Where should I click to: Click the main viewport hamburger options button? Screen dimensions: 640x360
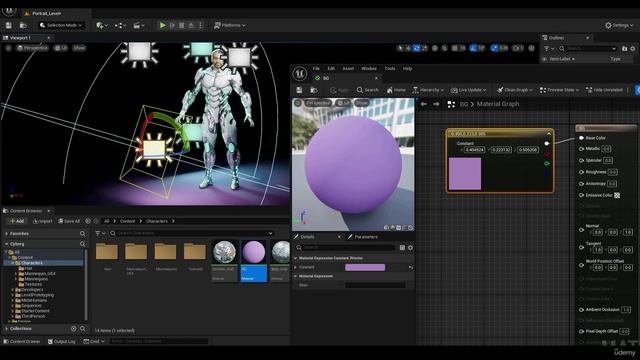click(8, 48)
